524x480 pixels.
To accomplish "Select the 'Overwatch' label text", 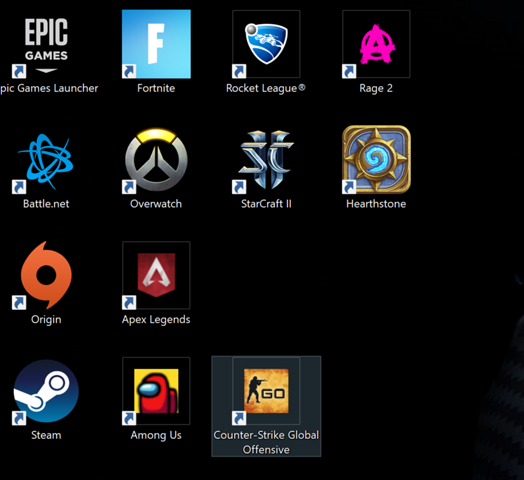I will click(156, 204).
